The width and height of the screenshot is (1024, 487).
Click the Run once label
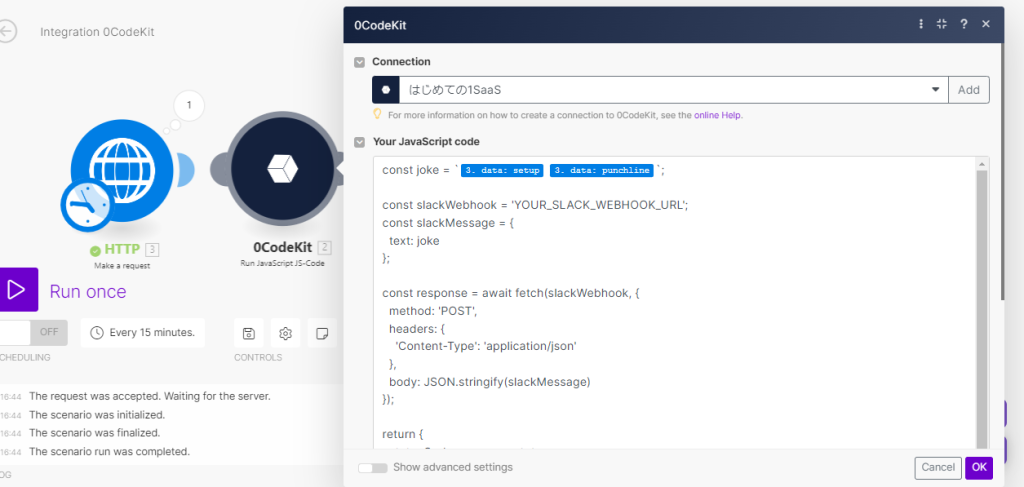[x=88, y=292]
